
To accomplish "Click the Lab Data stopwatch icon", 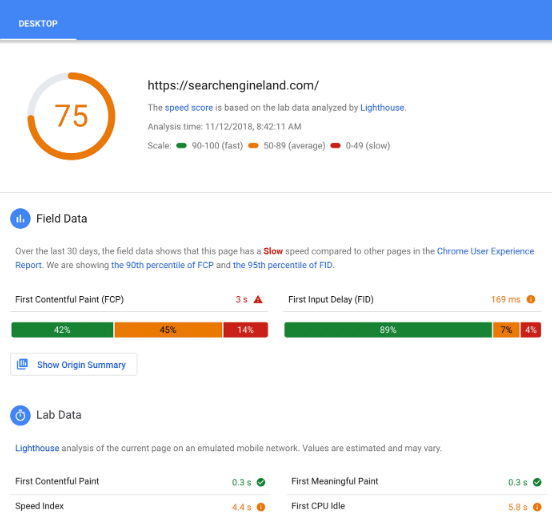I will pos(20,415).
